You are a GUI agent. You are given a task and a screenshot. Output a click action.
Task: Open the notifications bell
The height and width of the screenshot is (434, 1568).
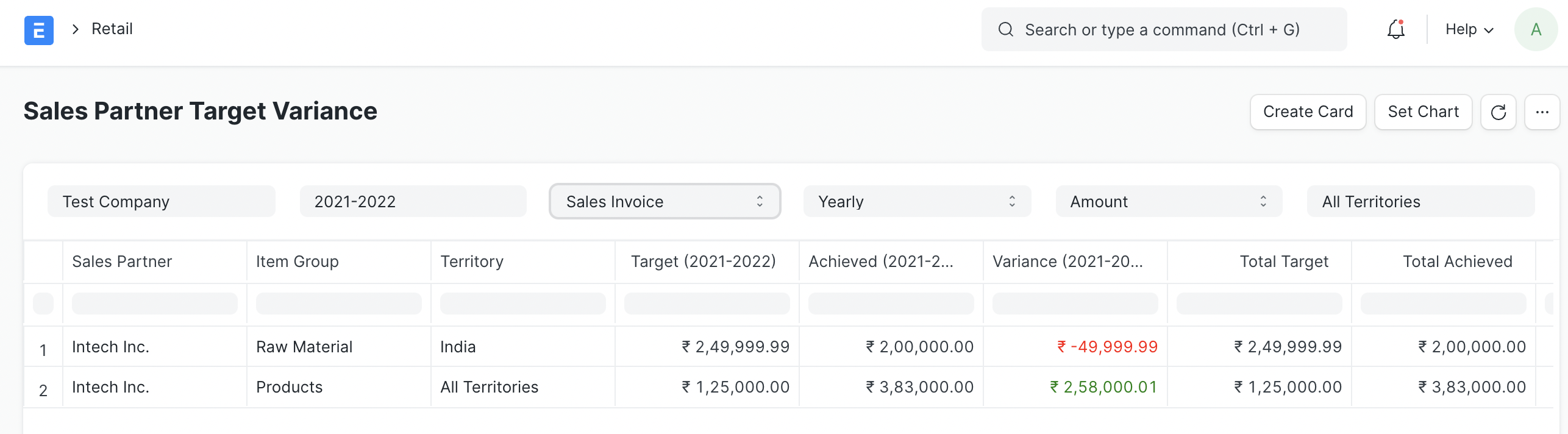coord(1395,30)
